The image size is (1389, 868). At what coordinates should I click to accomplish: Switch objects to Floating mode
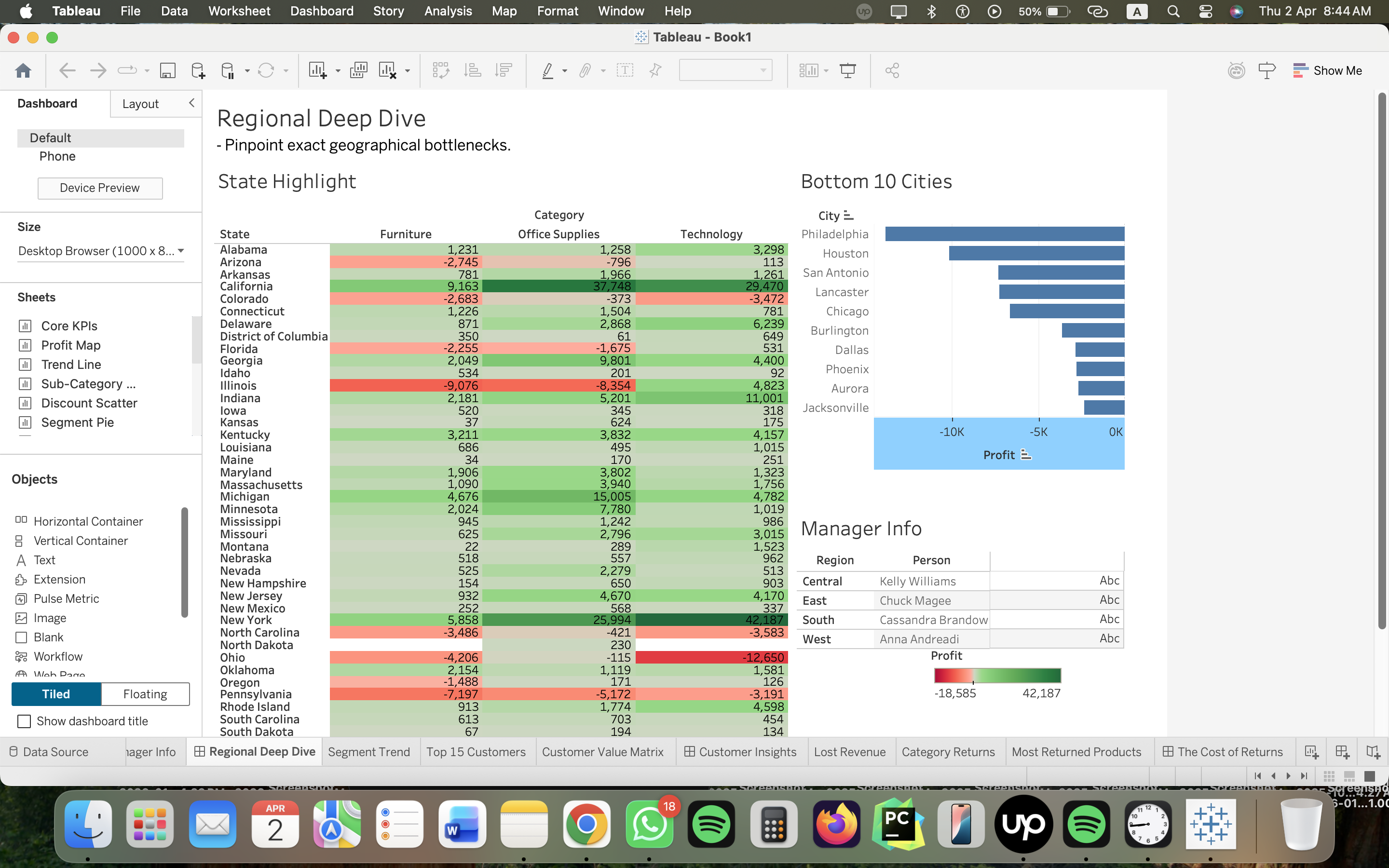(145, 693)
